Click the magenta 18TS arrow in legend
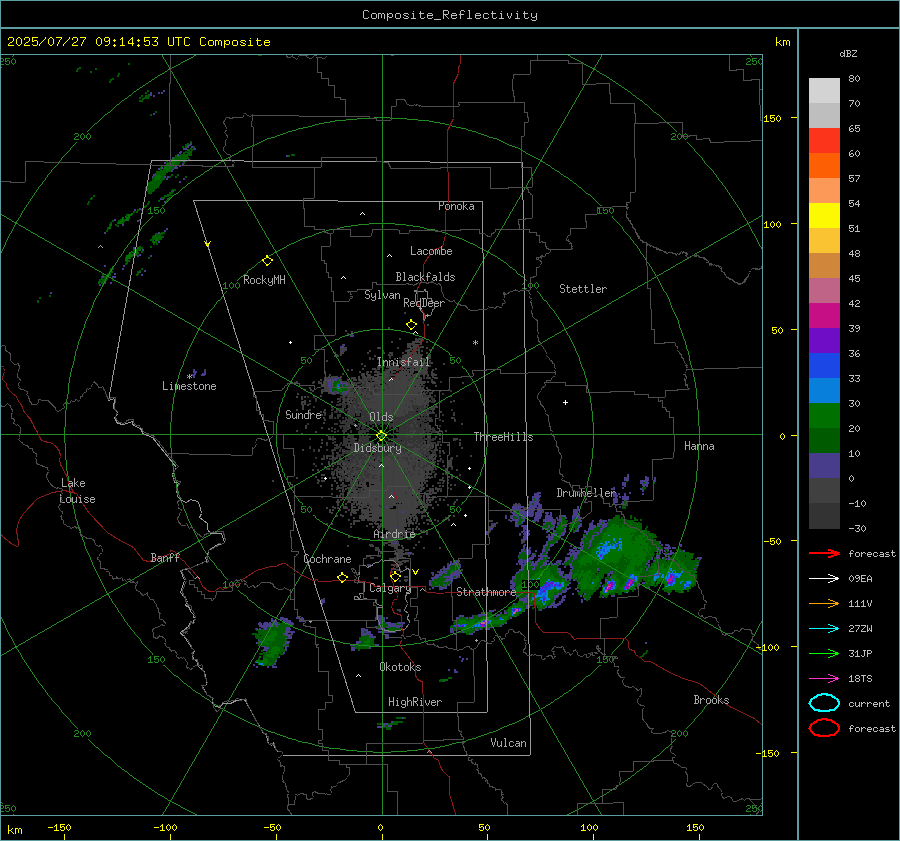Screen dimensions: 900x841 [x=824, y=679]
